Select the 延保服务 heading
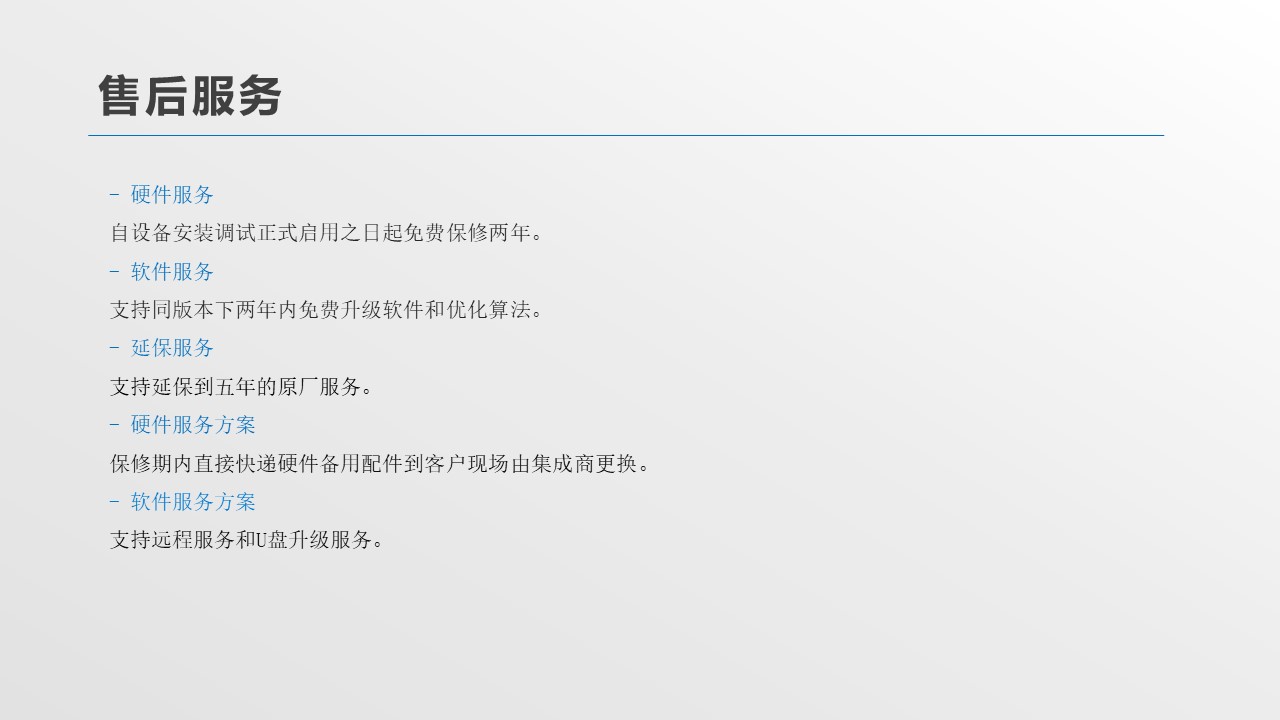 (172, 348)
